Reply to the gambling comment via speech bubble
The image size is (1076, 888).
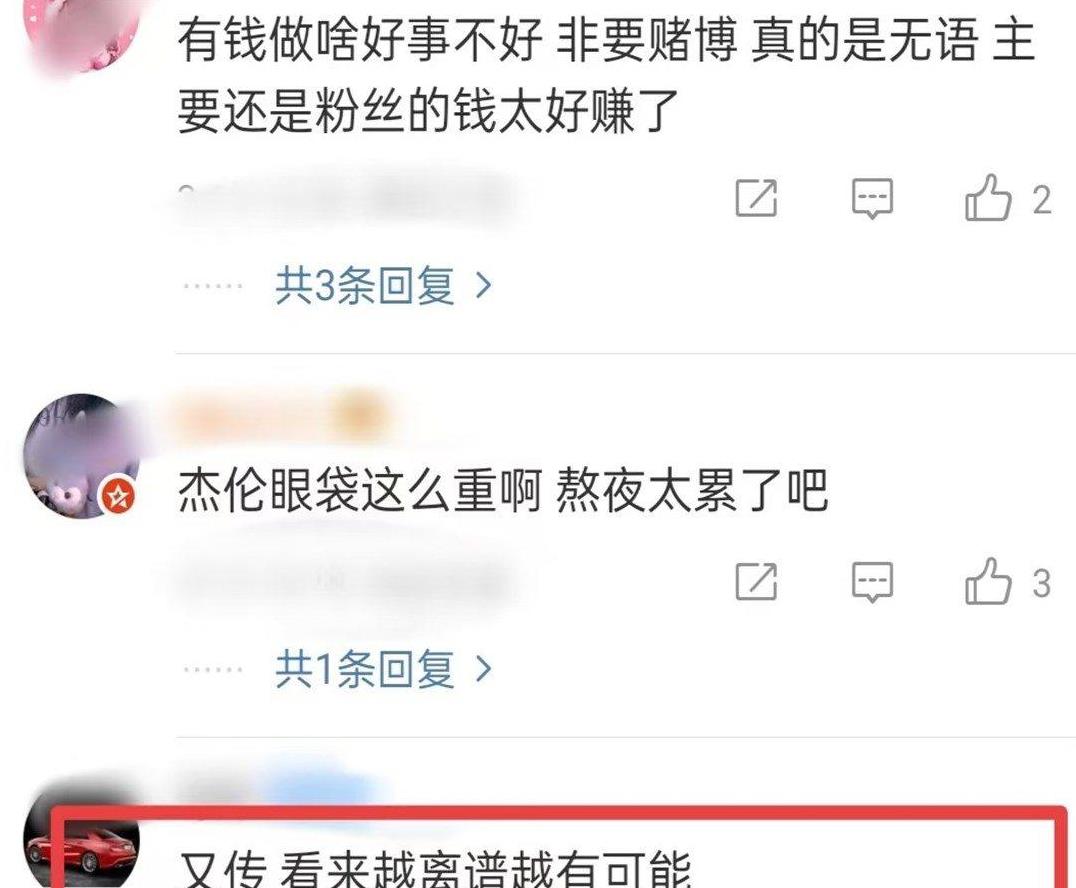872,198
